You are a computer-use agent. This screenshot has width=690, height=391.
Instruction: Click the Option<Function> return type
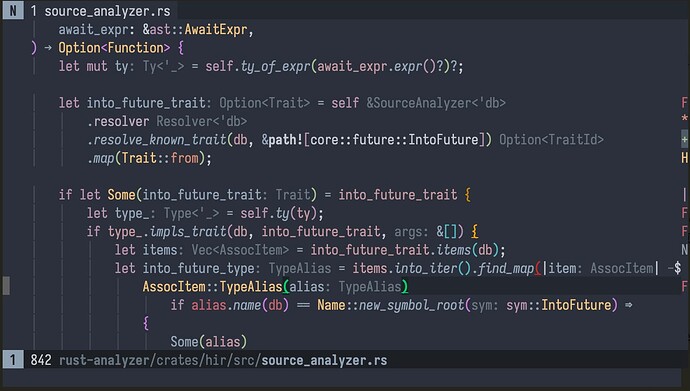coord(114,48)
